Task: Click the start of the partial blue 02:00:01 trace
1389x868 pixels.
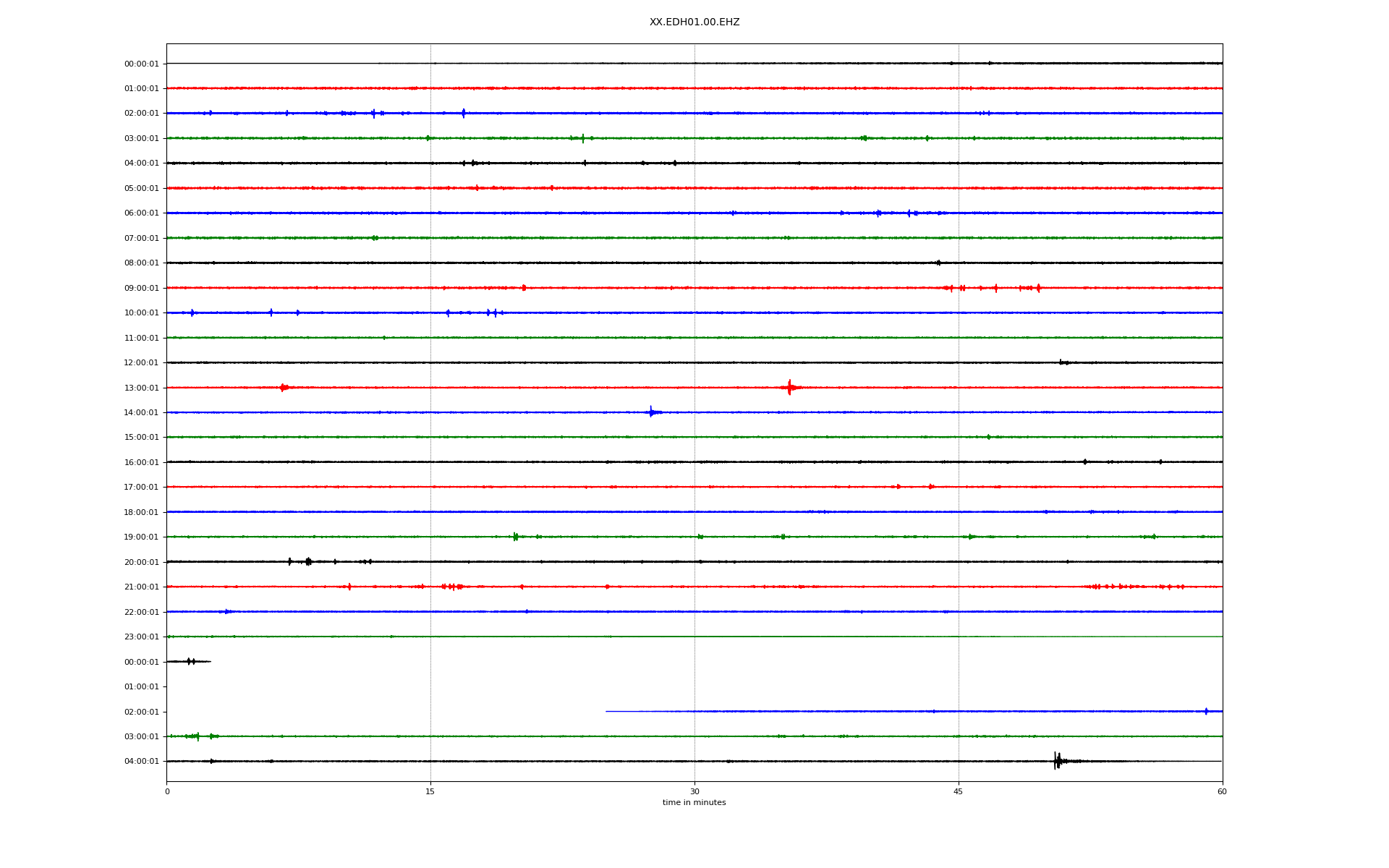Action: 607,711
